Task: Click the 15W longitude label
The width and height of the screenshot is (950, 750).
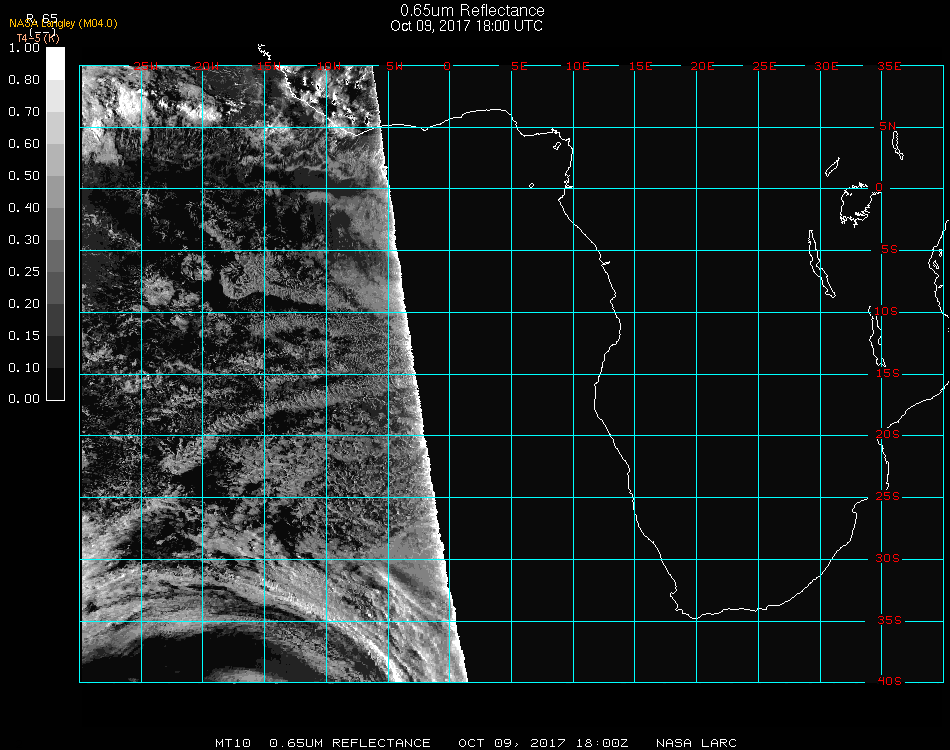Action: [268, 66]
